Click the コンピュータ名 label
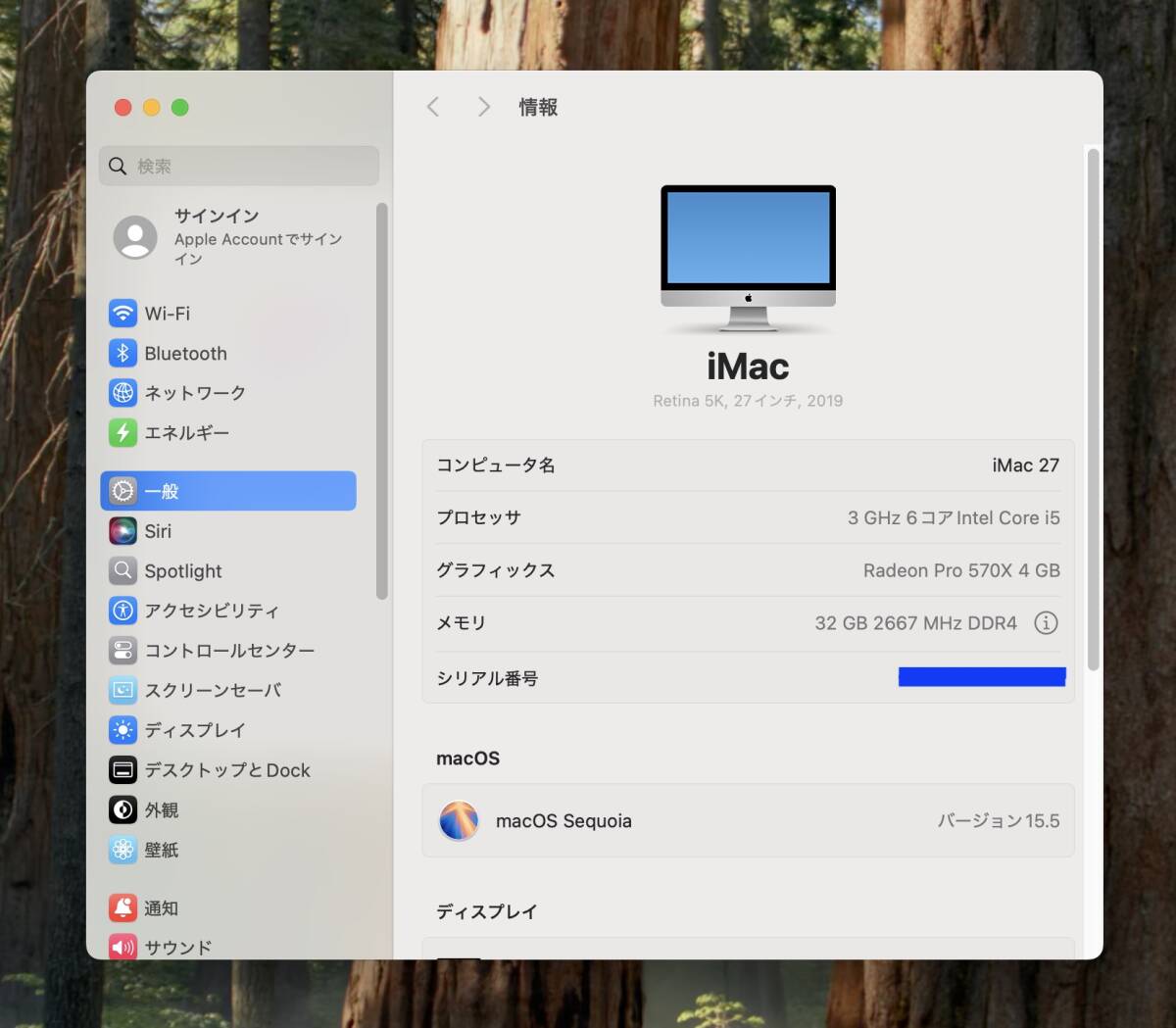 click(496, 465)
